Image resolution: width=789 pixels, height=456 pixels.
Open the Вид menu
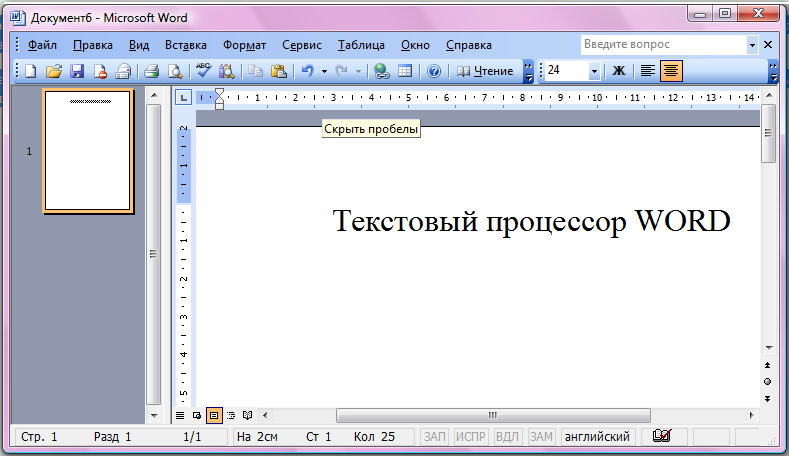click(139, 45)
